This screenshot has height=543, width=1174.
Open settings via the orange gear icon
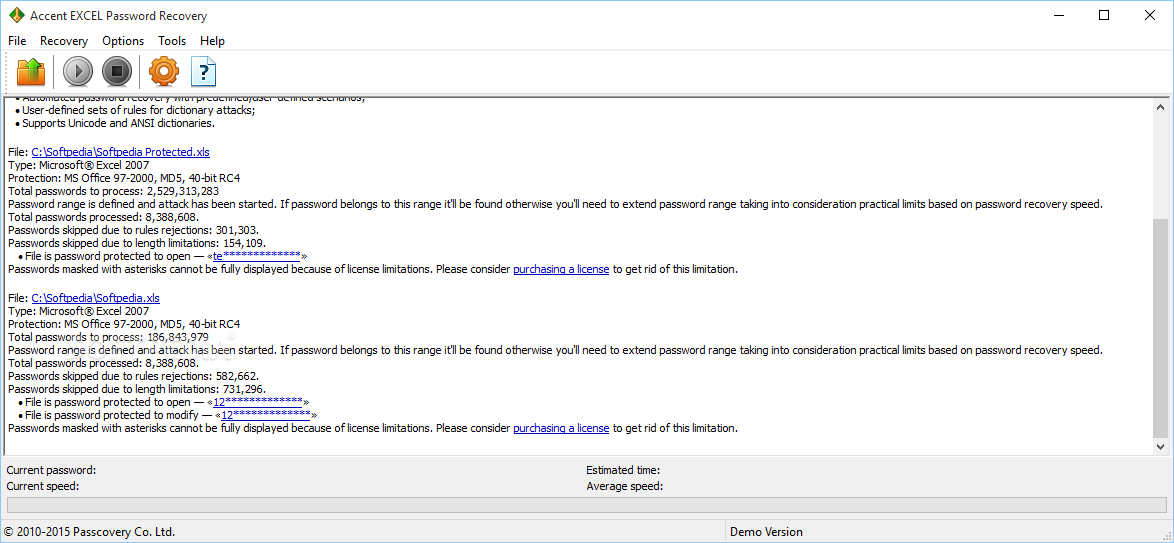pos(164,72)
